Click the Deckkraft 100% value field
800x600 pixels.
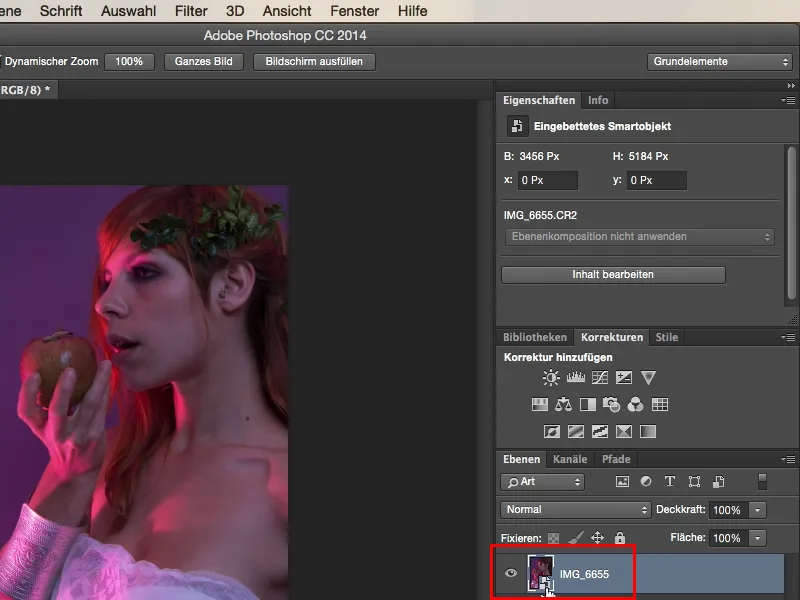click(729, 510)
